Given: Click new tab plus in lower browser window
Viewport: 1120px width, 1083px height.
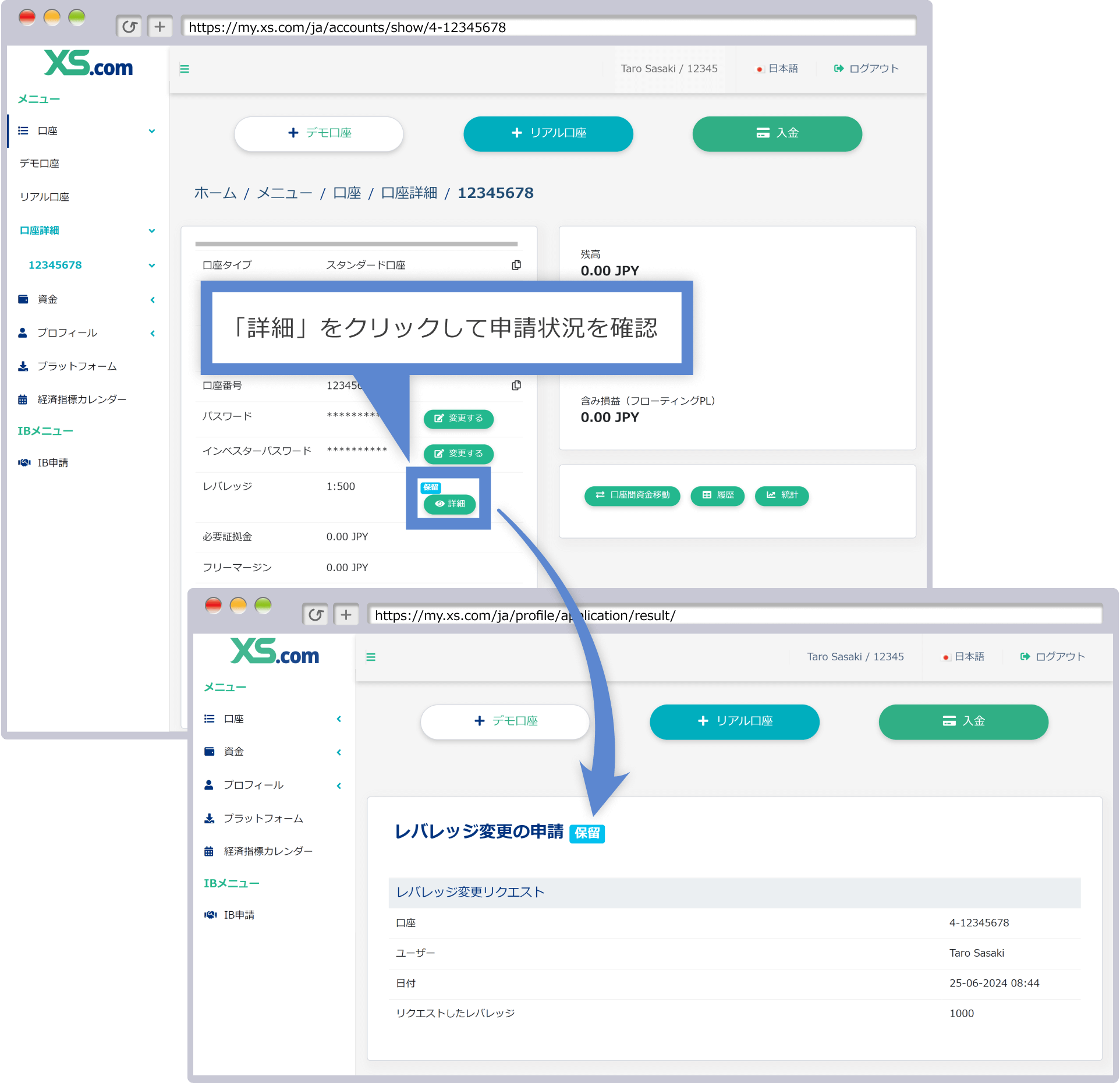Looking at the screenshot, I should tap(346, 615).
